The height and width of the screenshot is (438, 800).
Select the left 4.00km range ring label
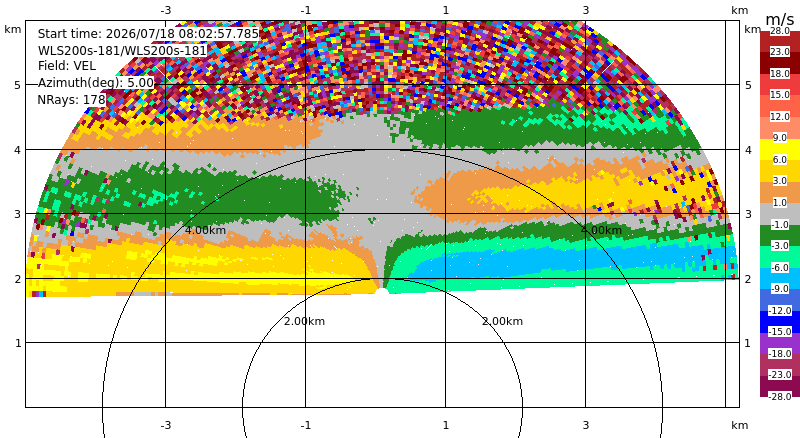(x=205, y=230)
